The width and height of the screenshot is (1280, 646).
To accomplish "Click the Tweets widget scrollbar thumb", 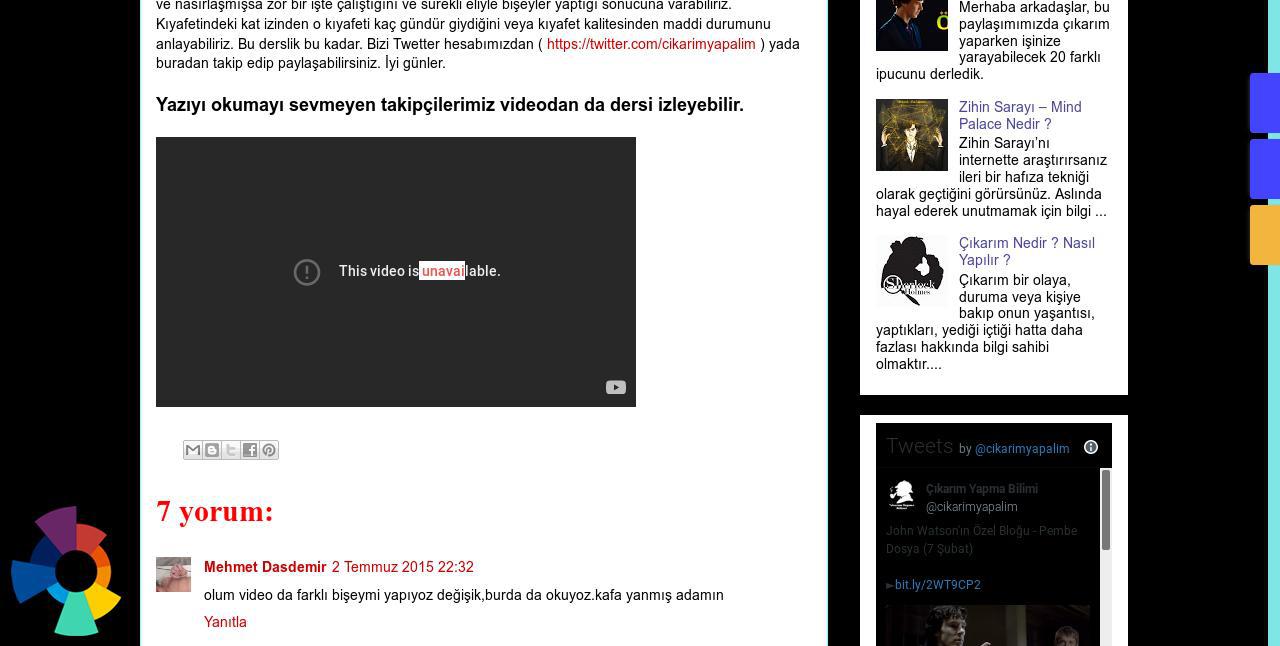I will click(x=1106, y=510).
